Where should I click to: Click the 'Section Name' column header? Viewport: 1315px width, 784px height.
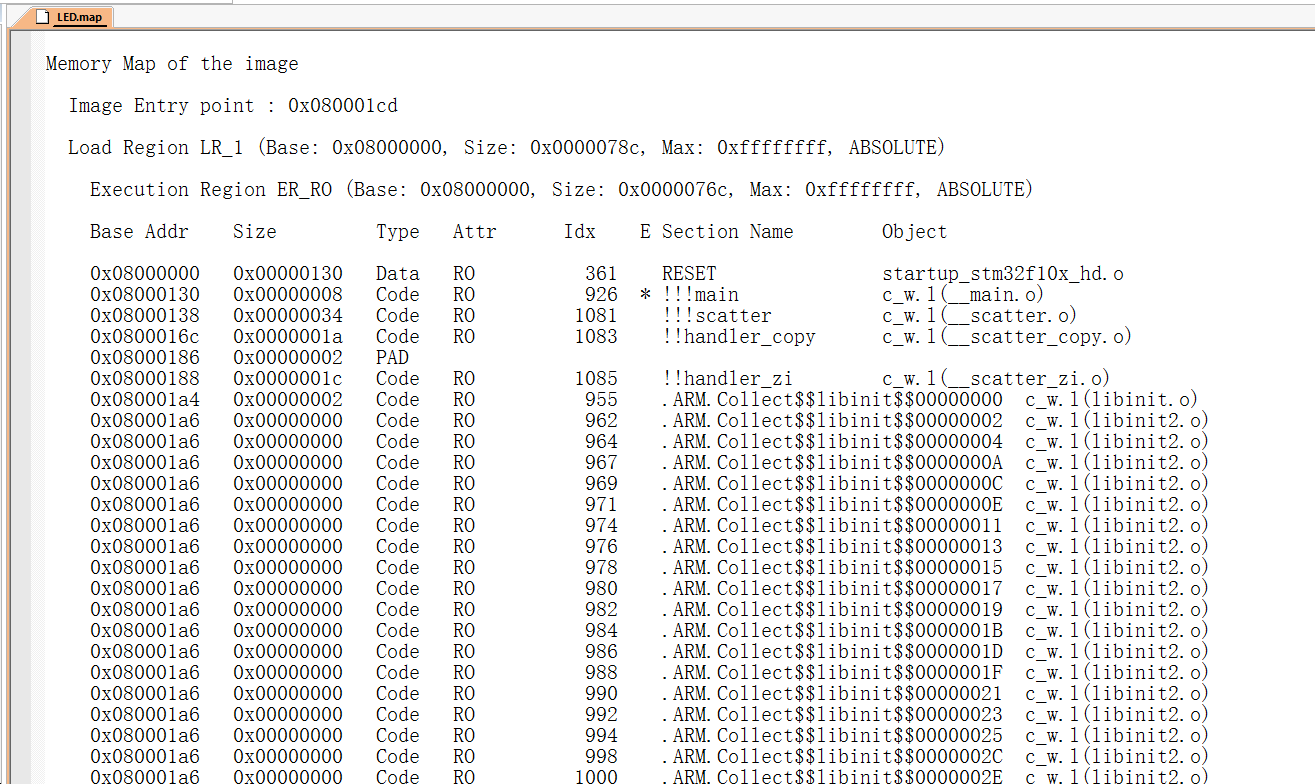click(728, 232)
